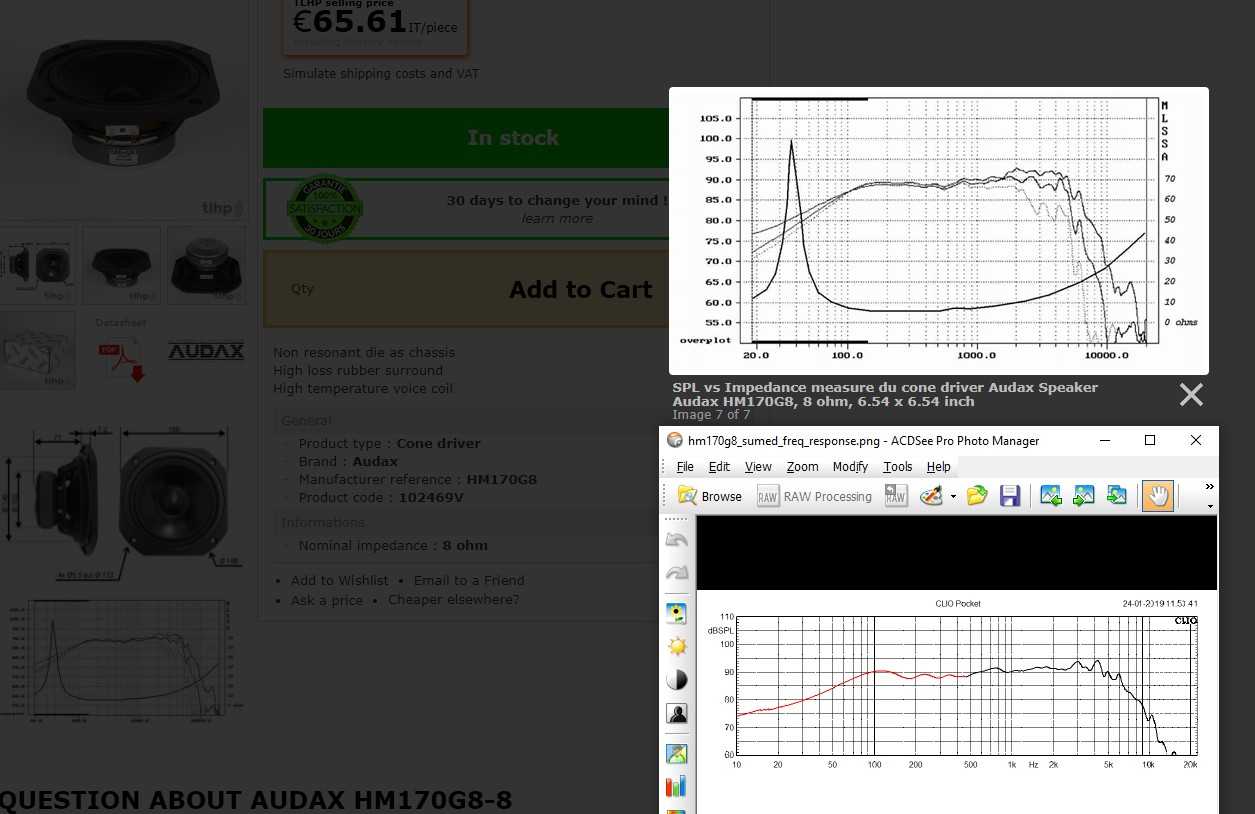The image size is (1255, 814).
Task: Open toolbar options small arrow under chevron
Action: [x=1209, y=506]
